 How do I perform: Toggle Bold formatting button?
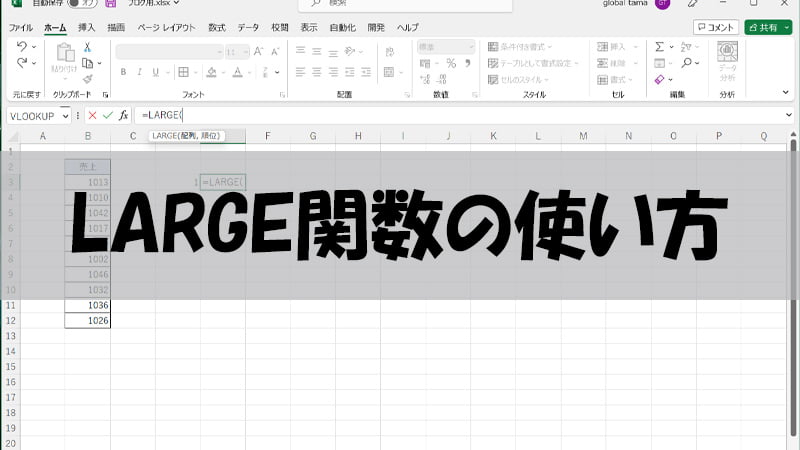click(124, 71)
